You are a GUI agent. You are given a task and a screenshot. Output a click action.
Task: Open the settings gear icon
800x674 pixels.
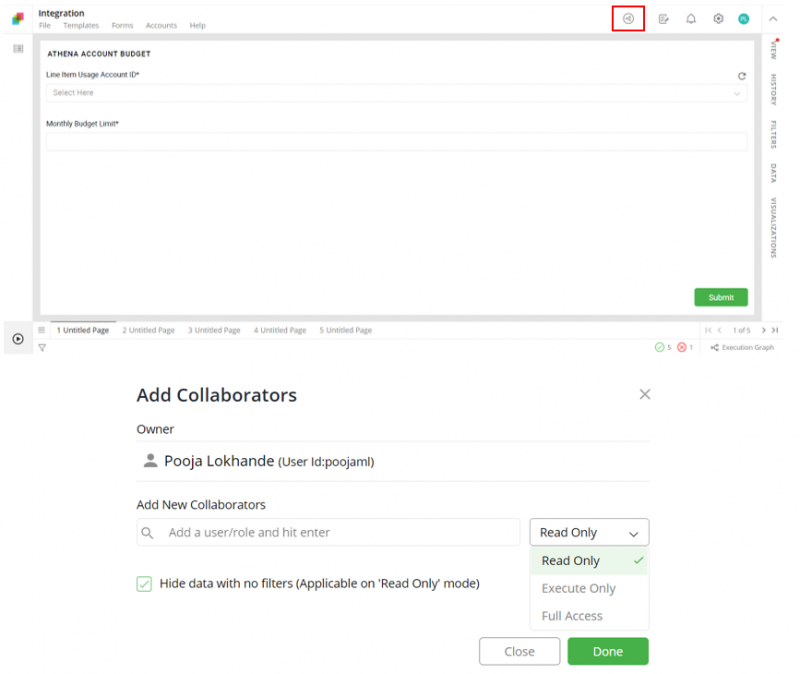718,19
